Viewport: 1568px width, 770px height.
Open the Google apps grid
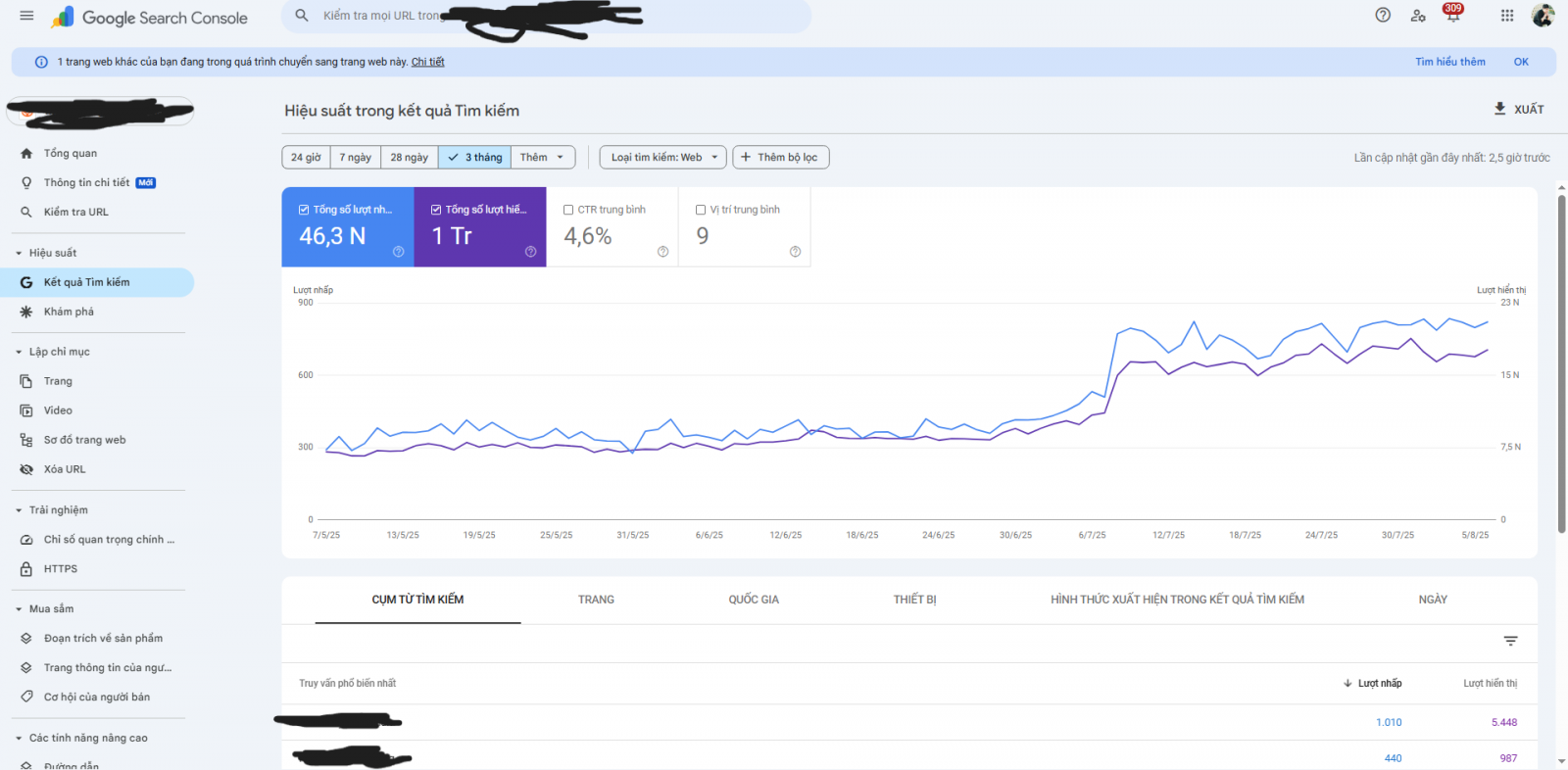(1507, 15)
